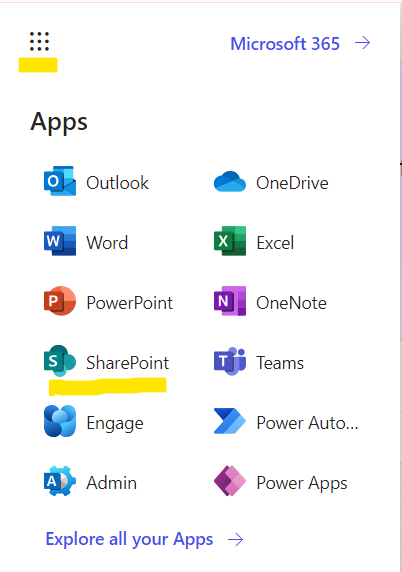The image size is (402, 572).
Task: Select the Word label
Action: coord(107,243)
